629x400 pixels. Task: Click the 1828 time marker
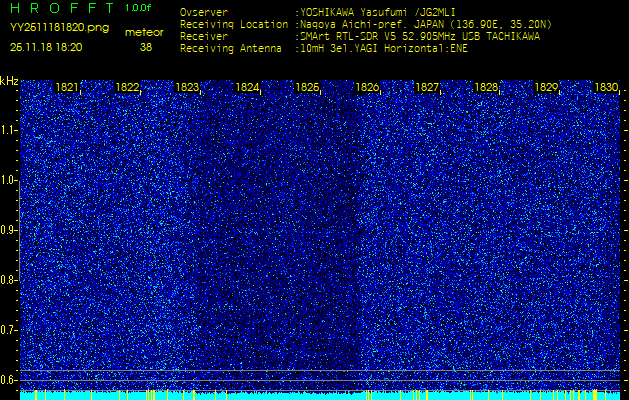click(x=487, y=87)
